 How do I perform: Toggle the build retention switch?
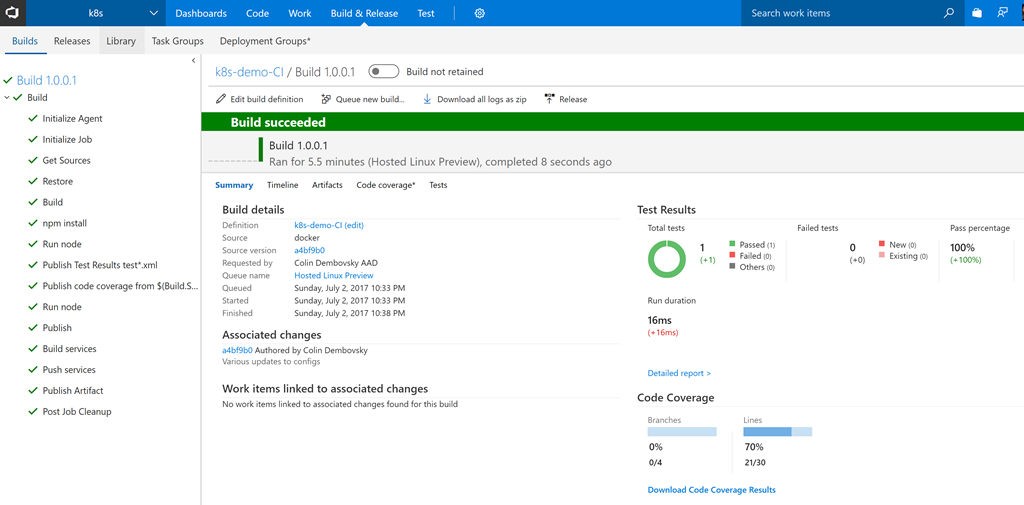point(384,72)
